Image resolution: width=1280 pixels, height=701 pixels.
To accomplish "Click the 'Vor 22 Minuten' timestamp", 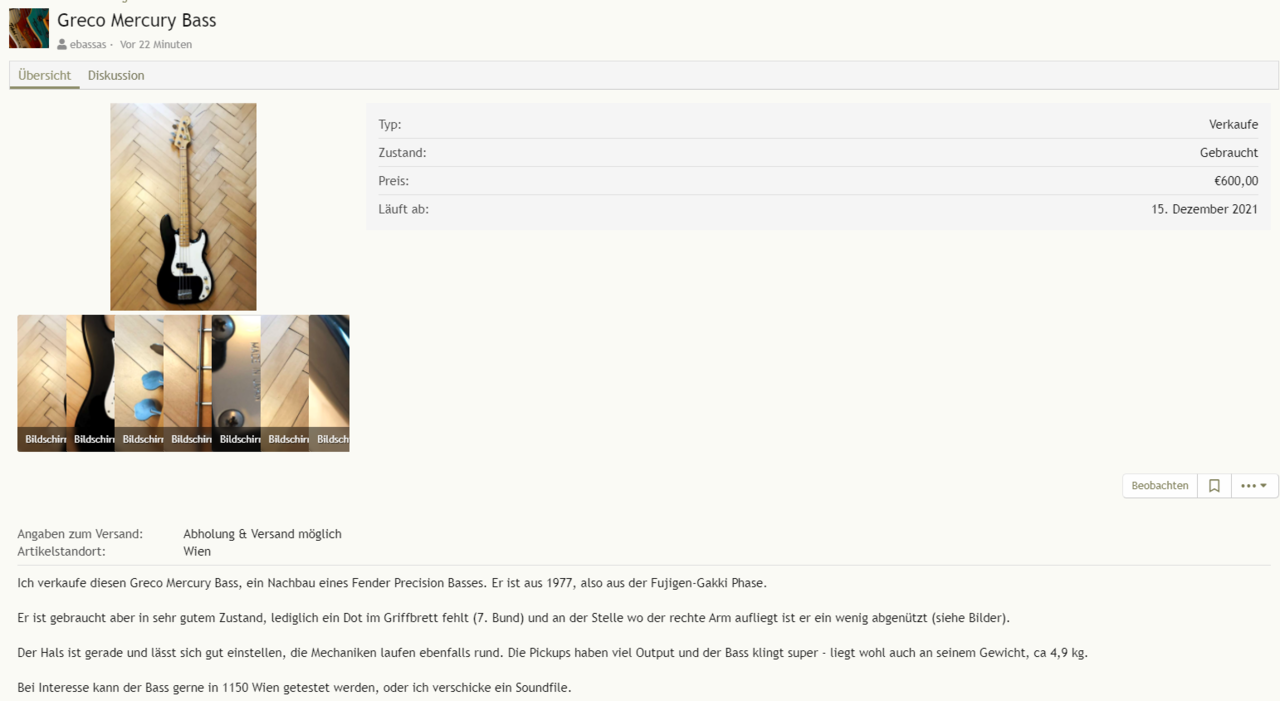I will [156, 45].
